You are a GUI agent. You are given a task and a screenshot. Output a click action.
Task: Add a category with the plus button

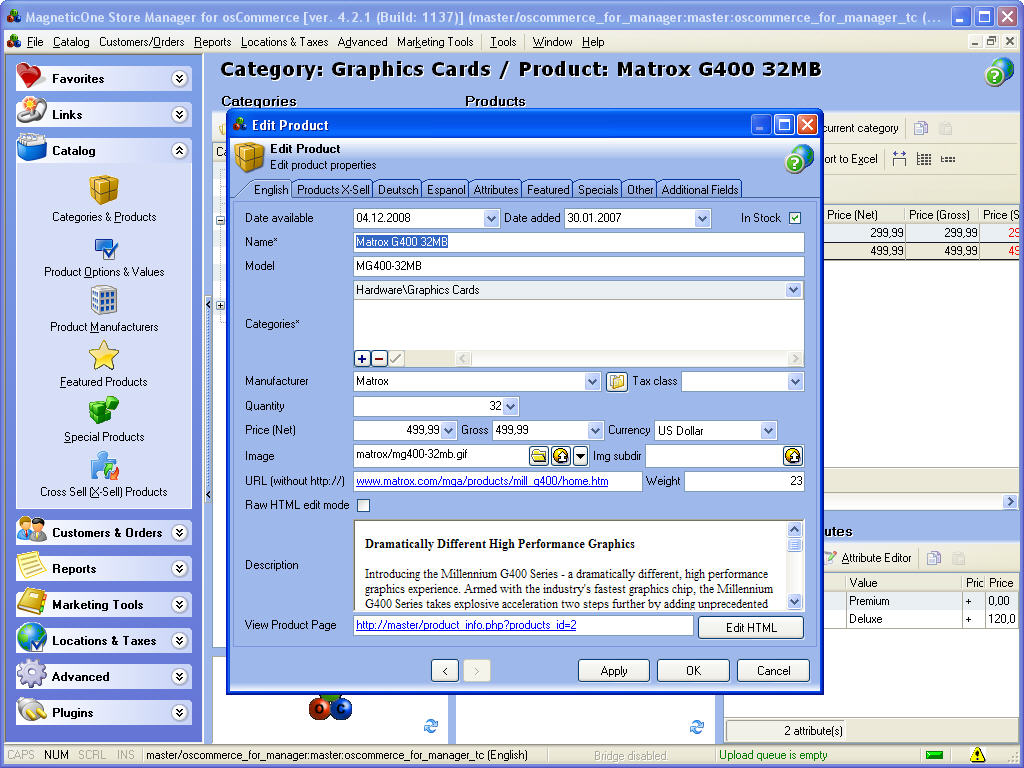click(x=362, y=359)
